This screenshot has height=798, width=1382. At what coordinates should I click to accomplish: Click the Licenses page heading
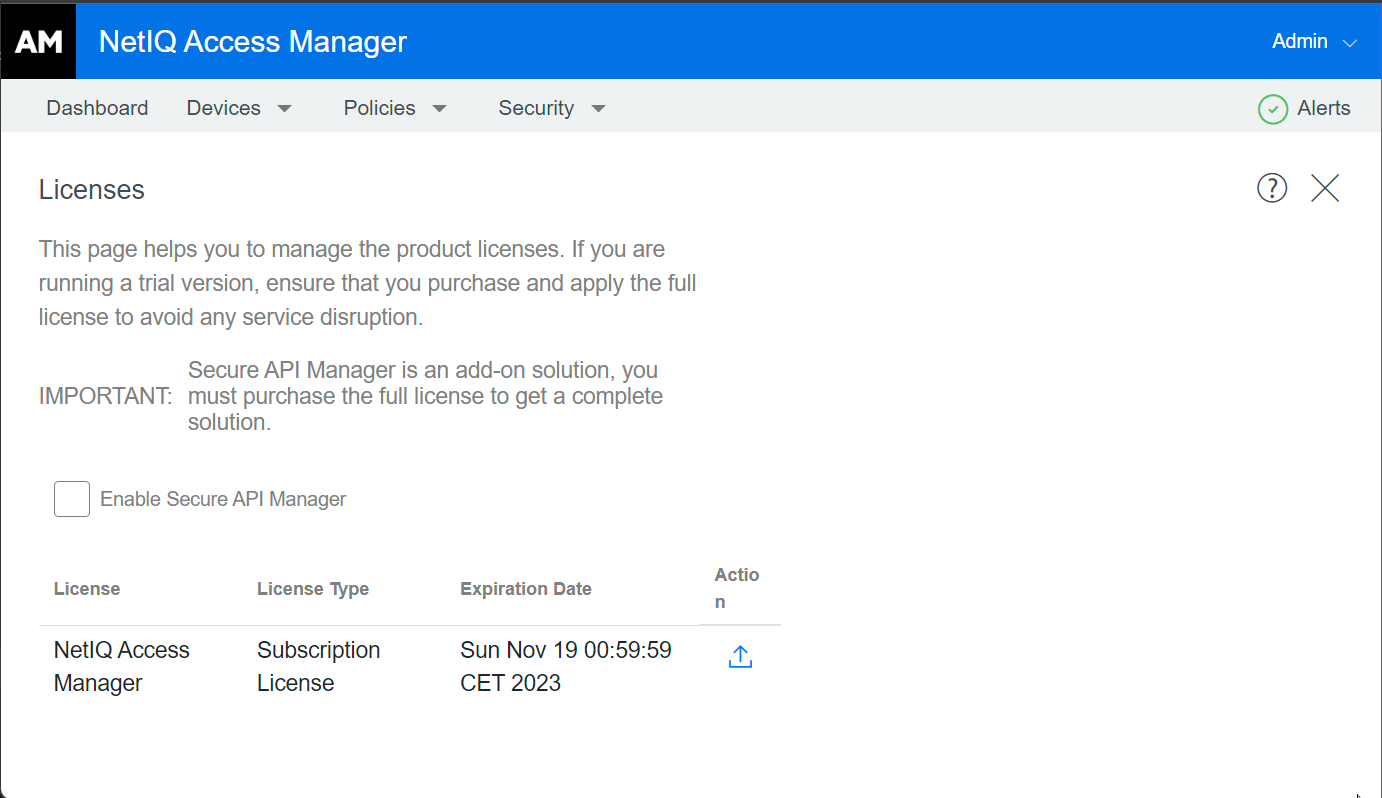[91, 189]
